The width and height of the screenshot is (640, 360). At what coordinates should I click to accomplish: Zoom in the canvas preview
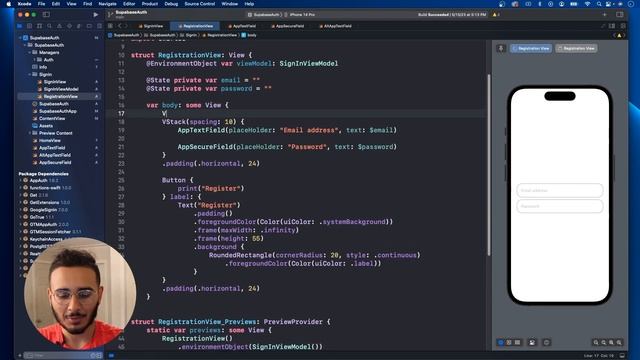[x=619, y=343]
